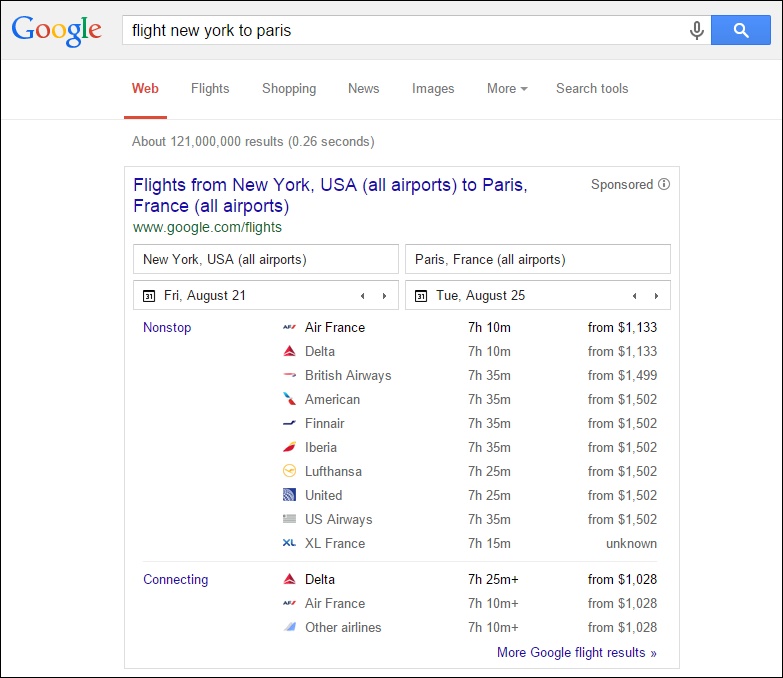Screen dimensions: 783x678
Task: Click the British Airways logo icon
Action: click(289, 375)
